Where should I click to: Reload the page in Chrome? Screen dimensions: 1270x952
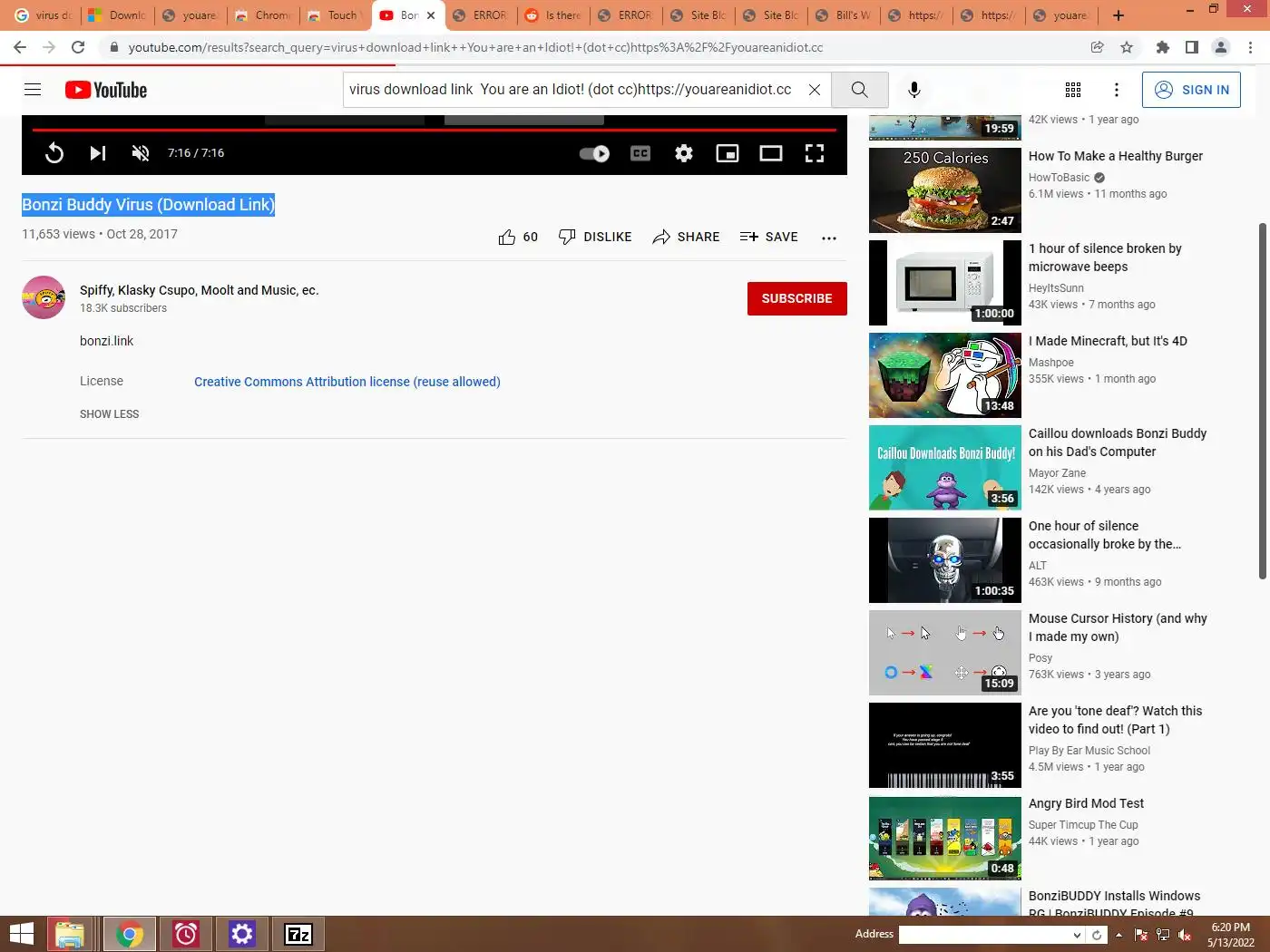pyautogui.click(x=78, y=47)
